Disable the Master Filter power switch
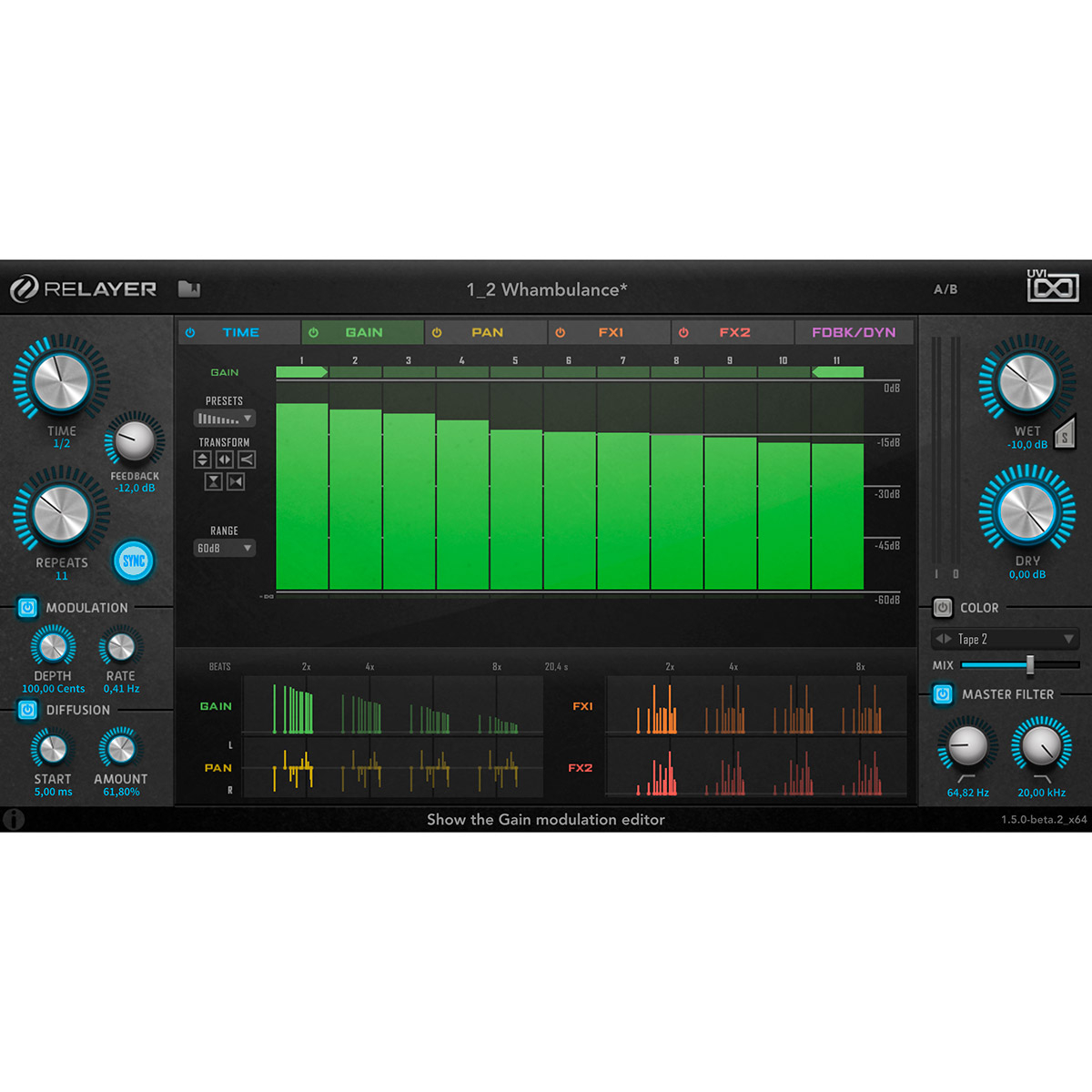This screenshot has height=1092, width=1092. tap(943, 694)
